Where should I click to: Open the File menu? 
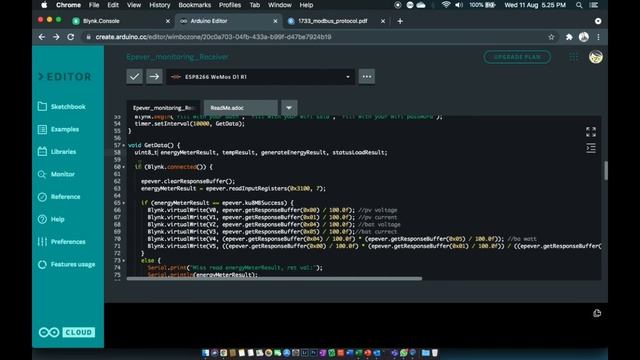(94, 5)
